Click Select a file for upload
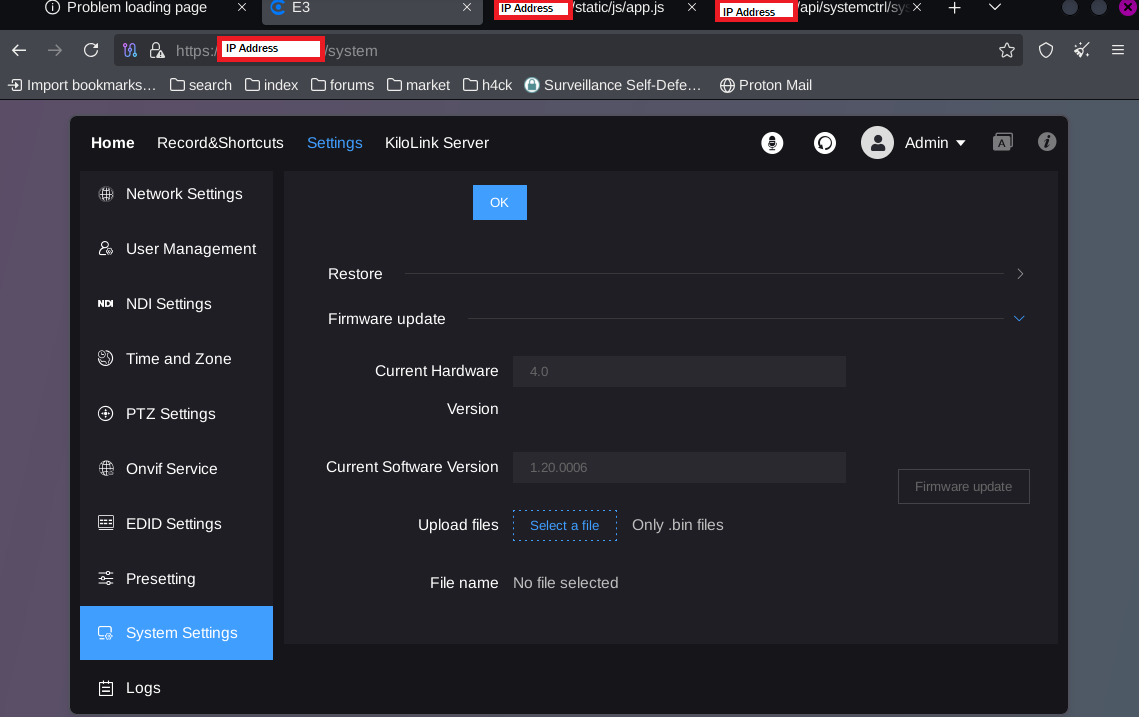The height and width of the screenshot is (717, 1139). pos(565,525)
